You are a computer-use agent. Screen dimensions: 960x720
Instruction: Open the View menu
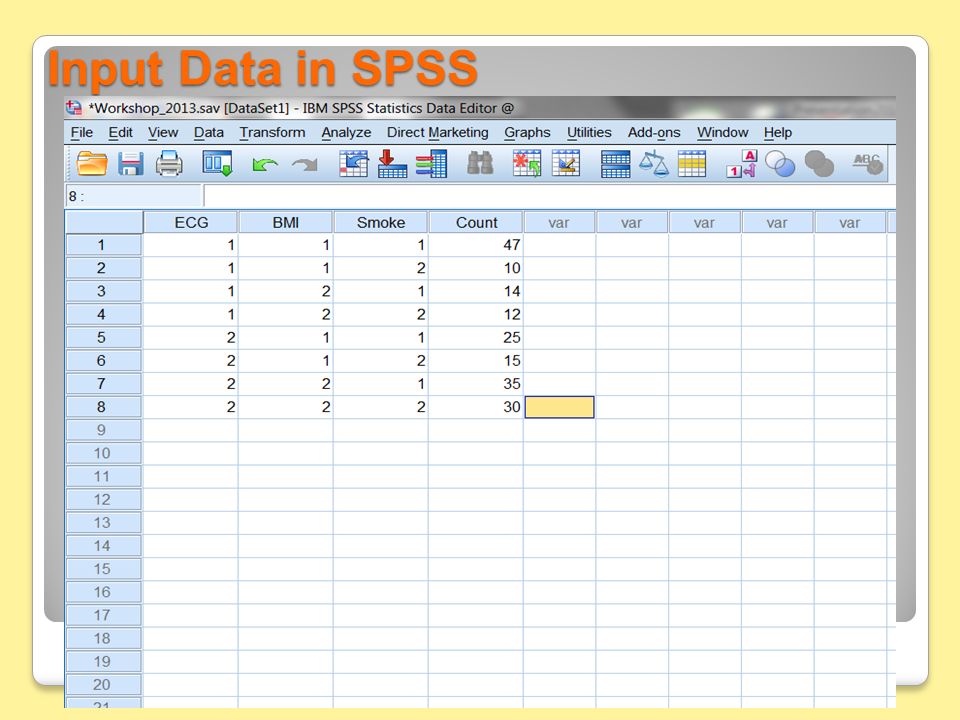tap(163, 132)
